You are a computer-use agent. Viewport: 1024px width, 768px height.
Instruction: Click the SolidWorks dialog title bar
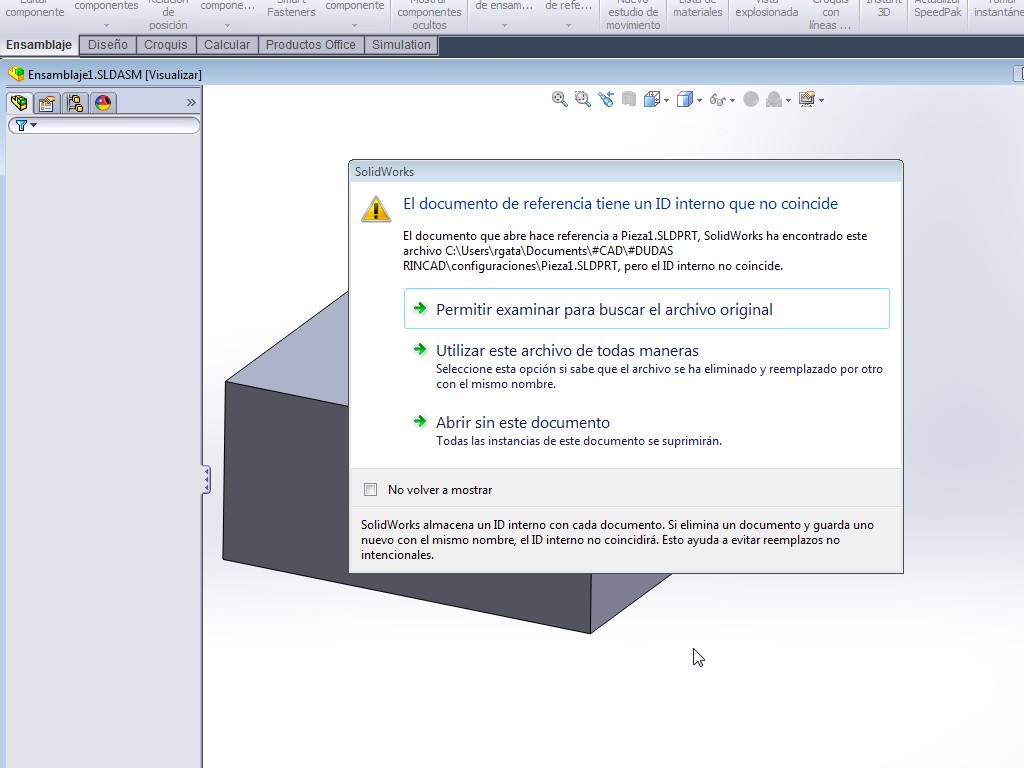(x=626, y=172)
